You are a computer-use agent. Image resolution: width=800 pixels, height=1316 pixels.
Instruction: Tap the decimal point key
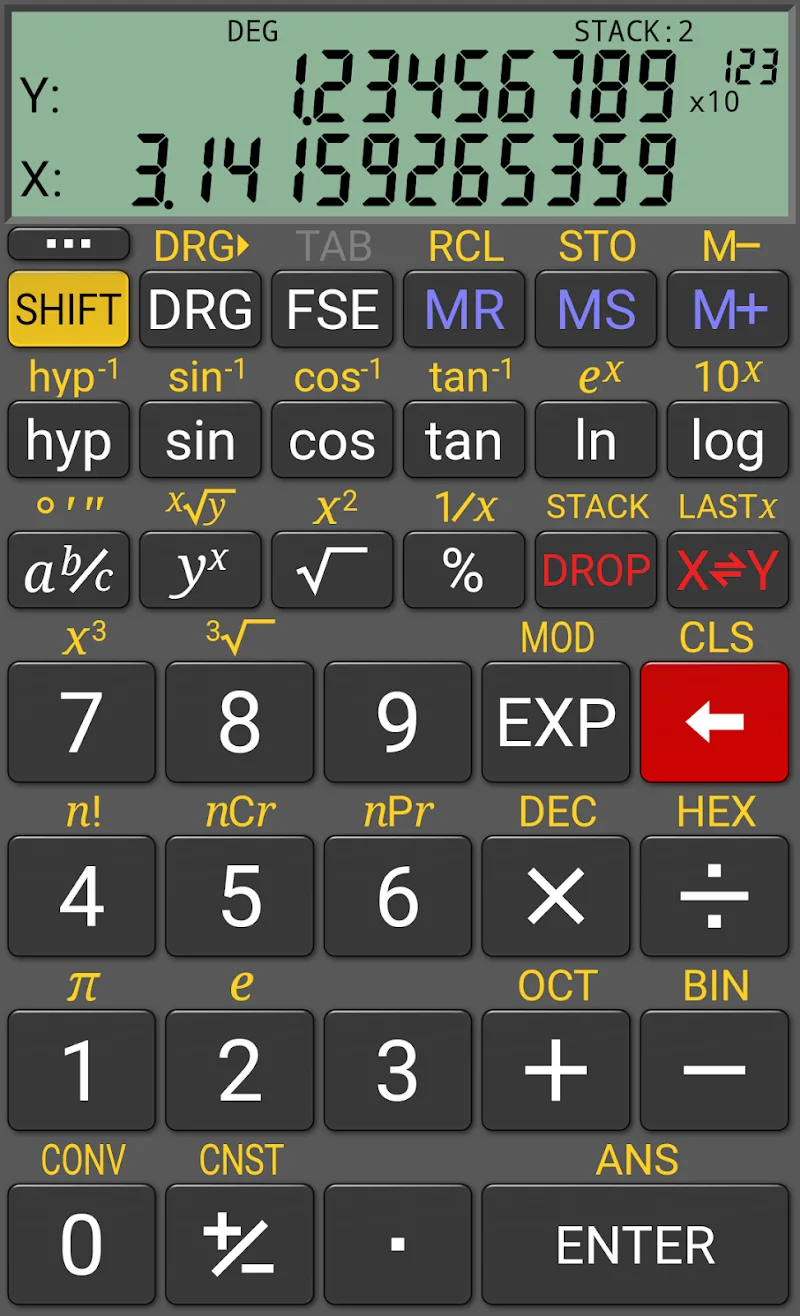397,1245
